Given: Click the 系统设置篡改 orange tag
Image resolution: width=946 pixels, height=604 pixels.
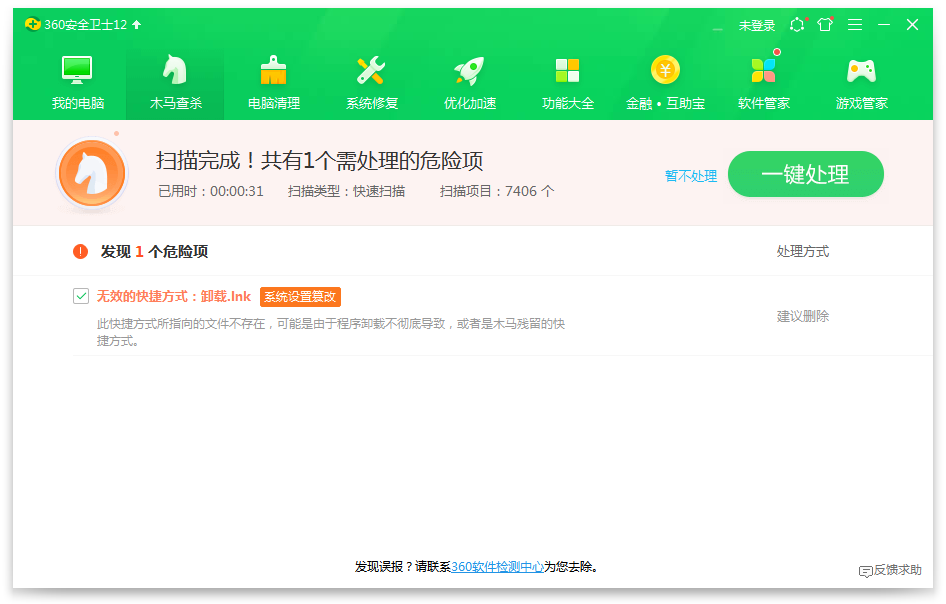Looking at the screenshot, I should point(300,296).
